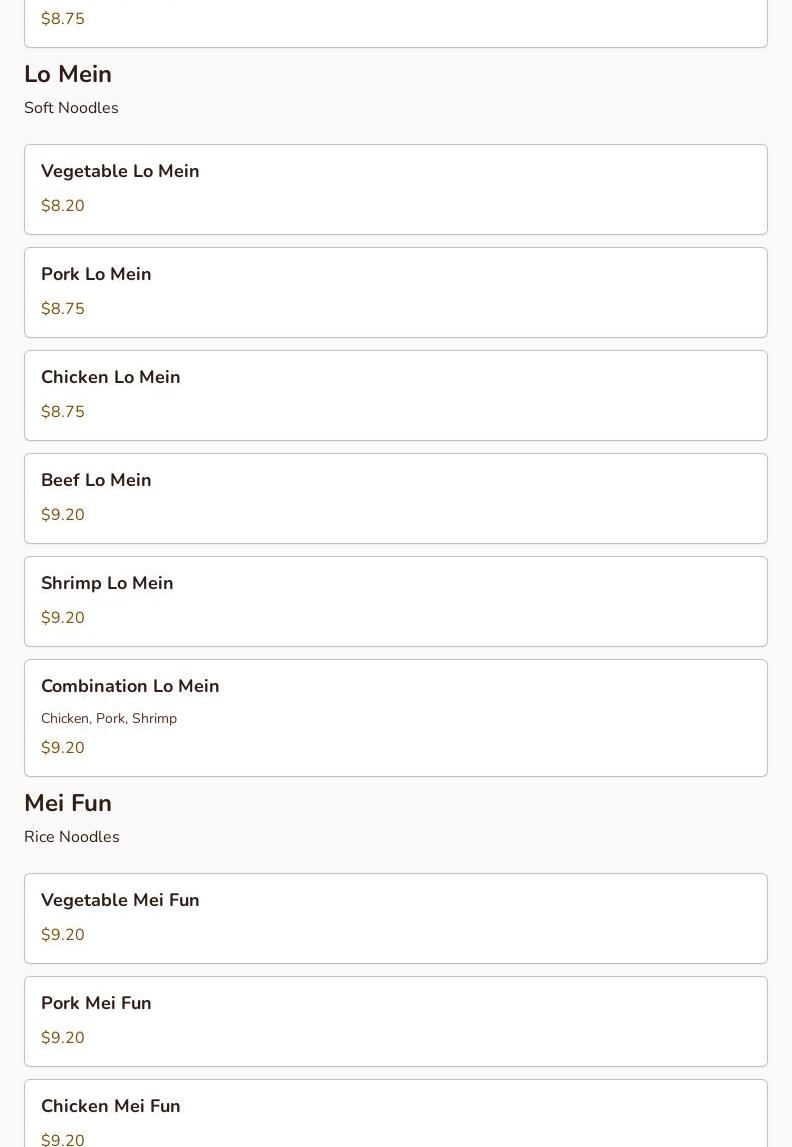
Task: Click the Chicken, Pork, Shrimp description text
Action: coord(109,718)
